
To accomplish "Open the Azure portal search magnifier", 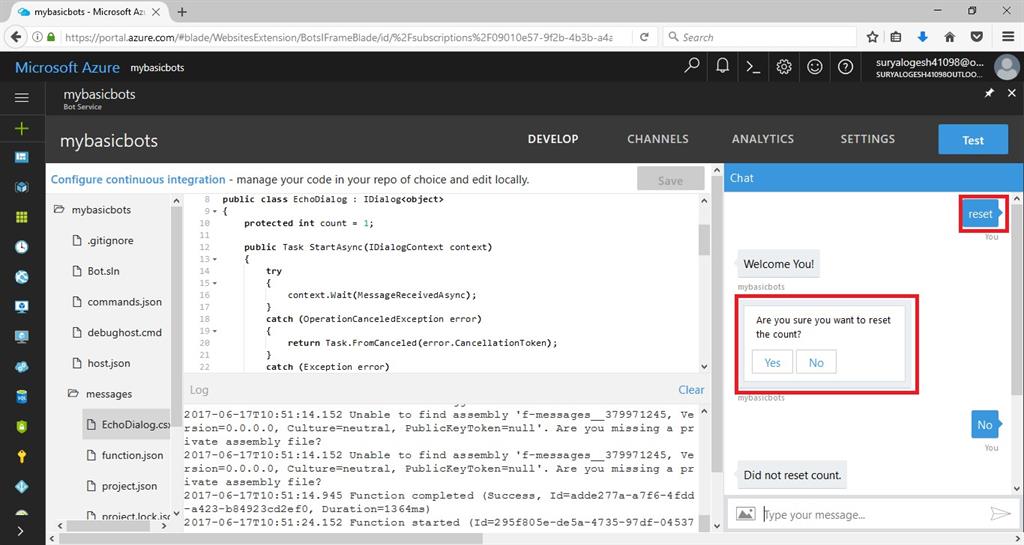I will tap(691, 66).
